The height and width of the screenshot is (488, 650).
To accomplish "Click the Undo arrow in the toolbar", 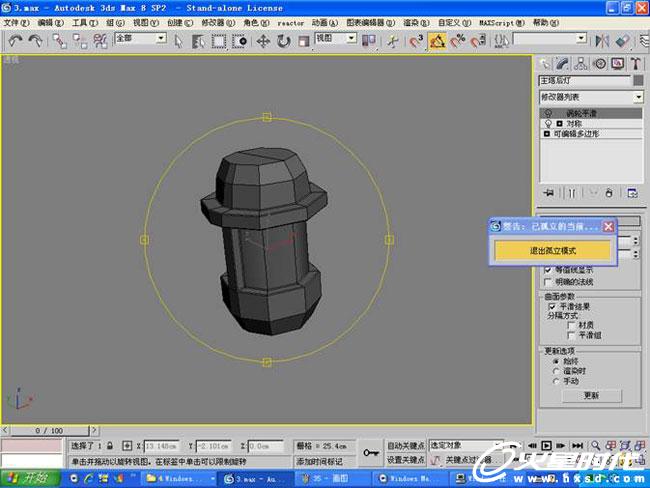I will (x=15, y=41).
